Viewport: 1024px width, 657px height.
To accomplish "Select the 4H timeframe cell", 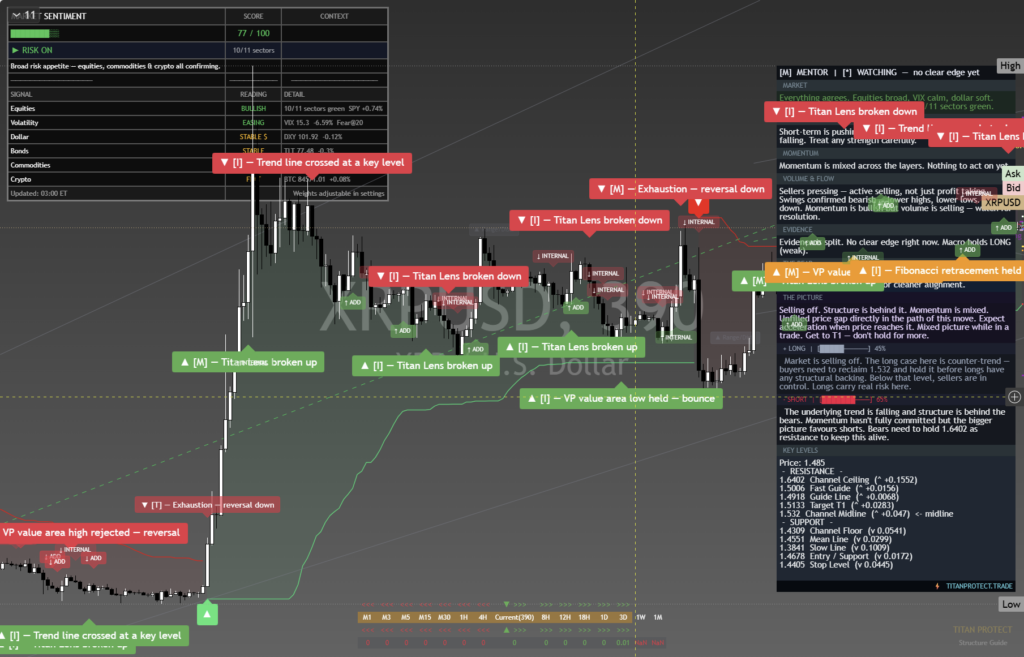I will [483, 617].
